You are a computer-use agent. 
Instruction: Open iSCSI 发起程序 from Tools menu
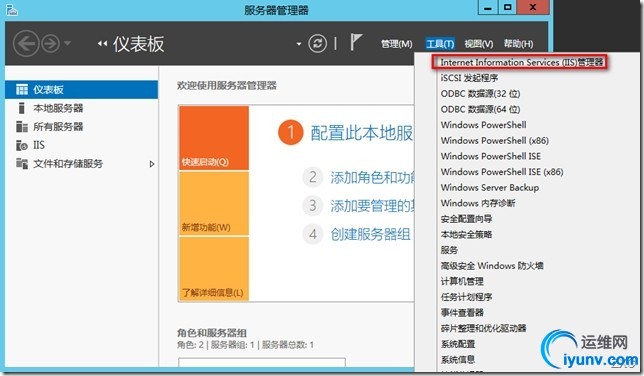click(x=469, y=78)
